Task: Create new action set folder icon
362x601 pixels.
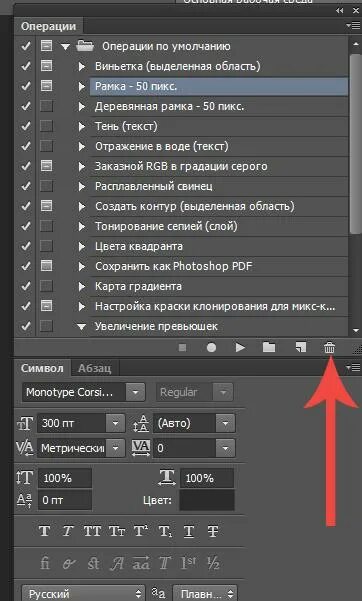Action: (x=269, y=347)
